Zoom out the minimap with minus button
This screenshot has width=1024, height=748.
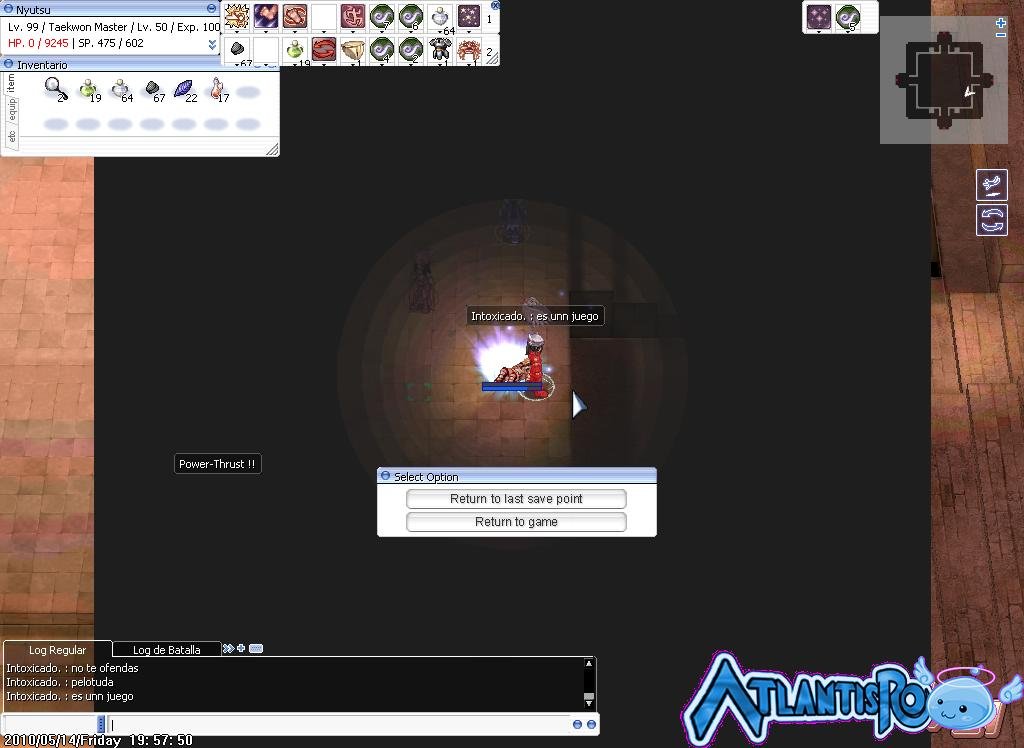tap(1000, 34)
